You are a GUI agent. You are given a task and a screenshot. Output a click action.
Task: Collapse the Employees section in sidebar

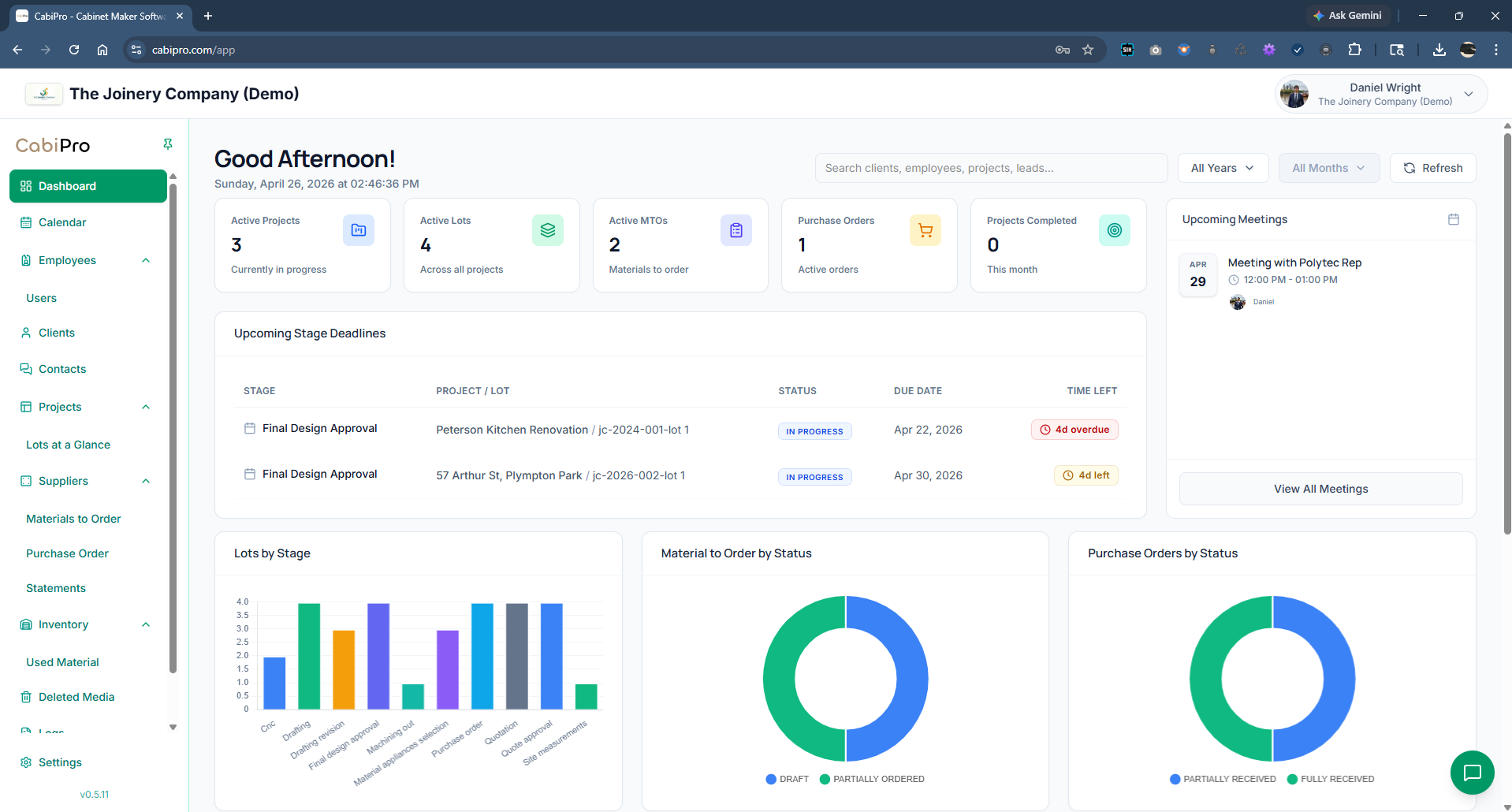coord(146,260)
